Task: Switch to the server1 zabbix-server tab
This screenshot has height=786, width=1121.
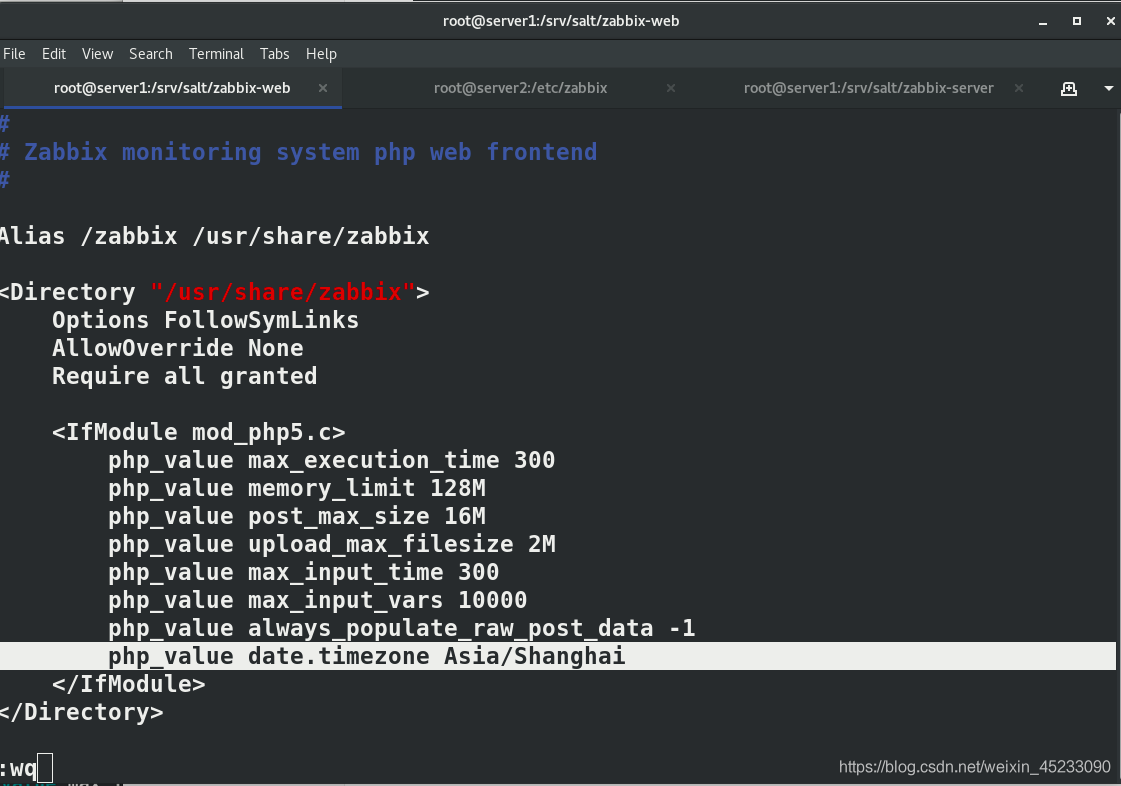Action: click(x=868, y=88)
